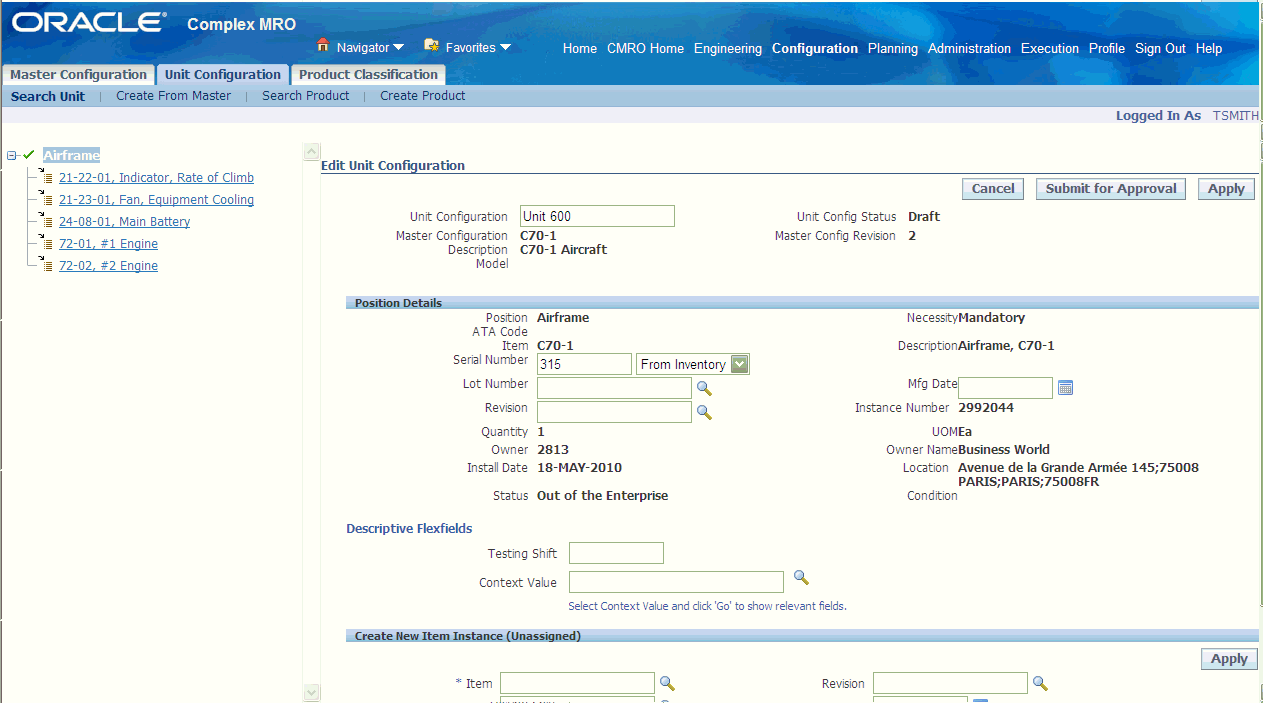The image size is (1263, 703).
Task: Open the Navigator dropdown menu
Action: pos(370,47)
